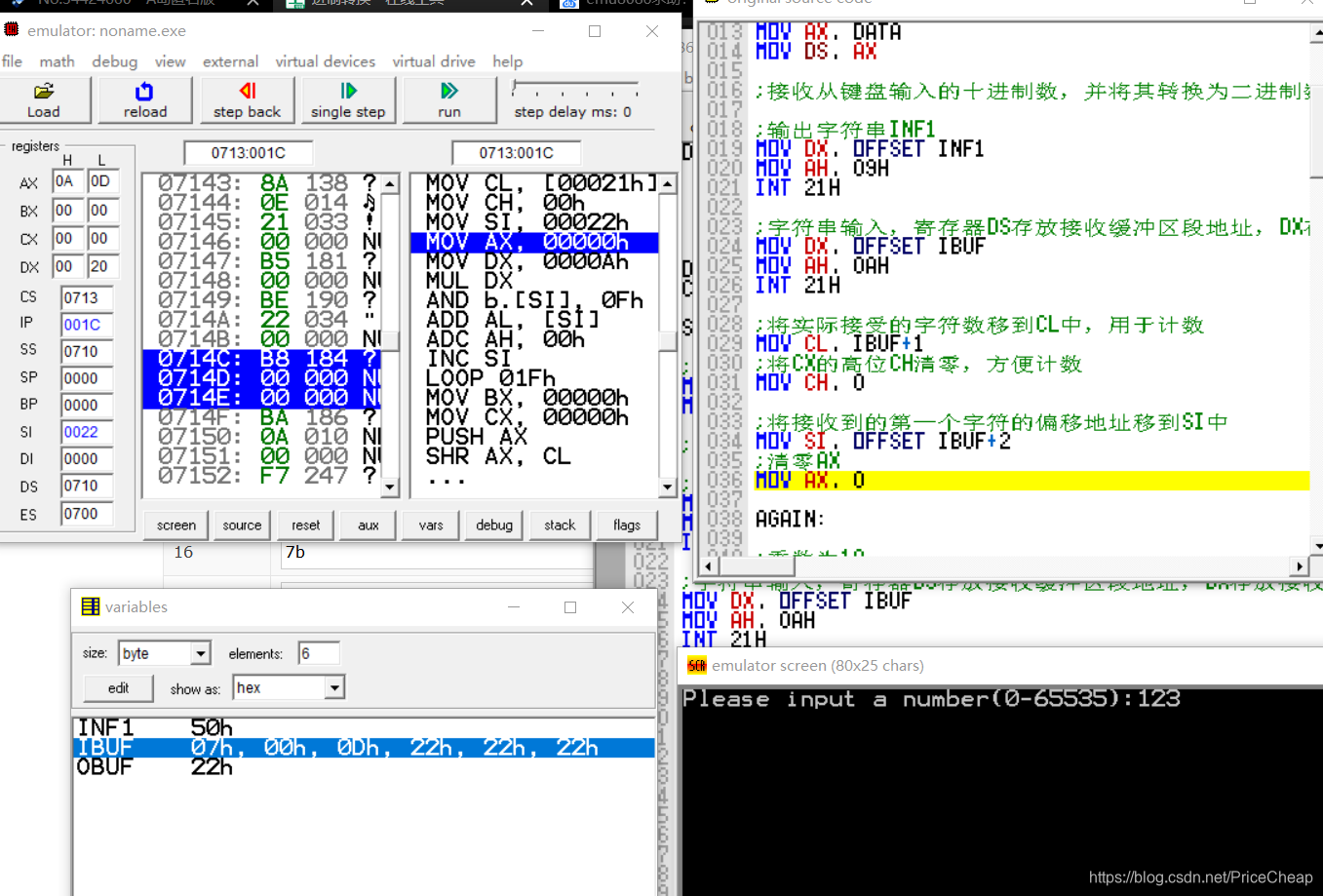This screenshot has height=896, width=1323.
Task: Select memory row 07152: F7
Action: (x=261, y=476)
